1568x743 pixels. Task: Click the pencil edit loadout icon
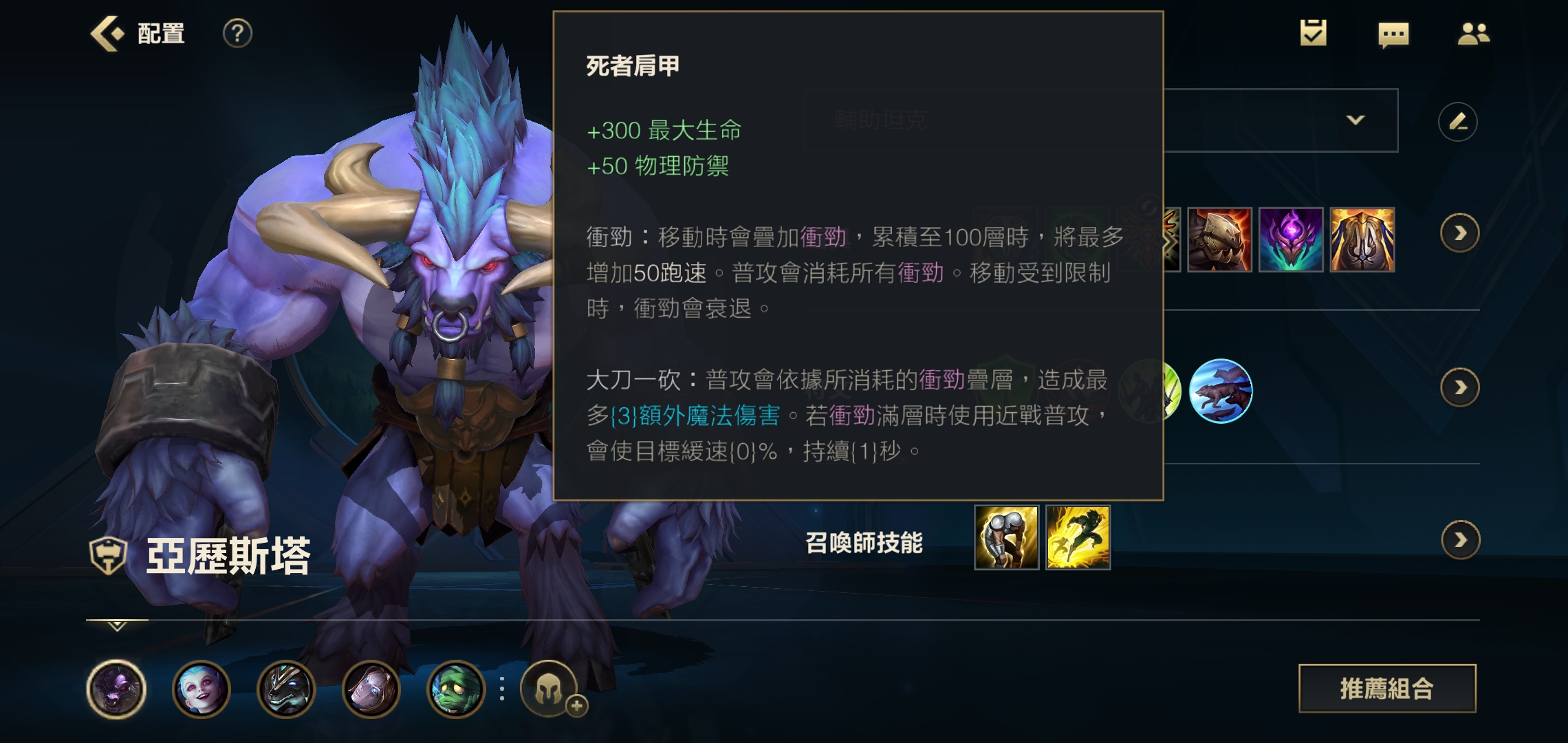click(1457, 122)
